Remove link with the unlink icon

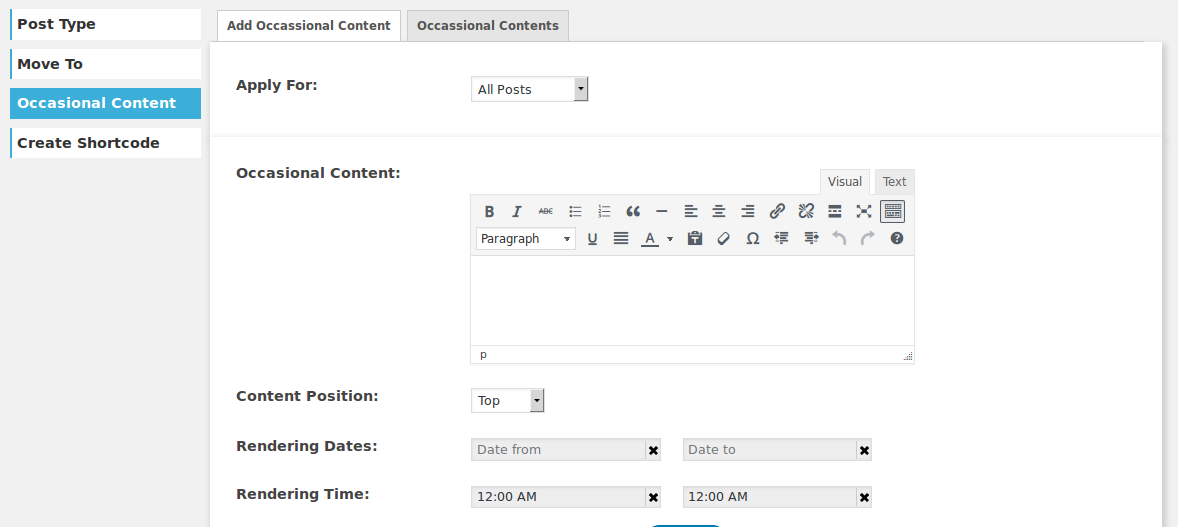806,211
